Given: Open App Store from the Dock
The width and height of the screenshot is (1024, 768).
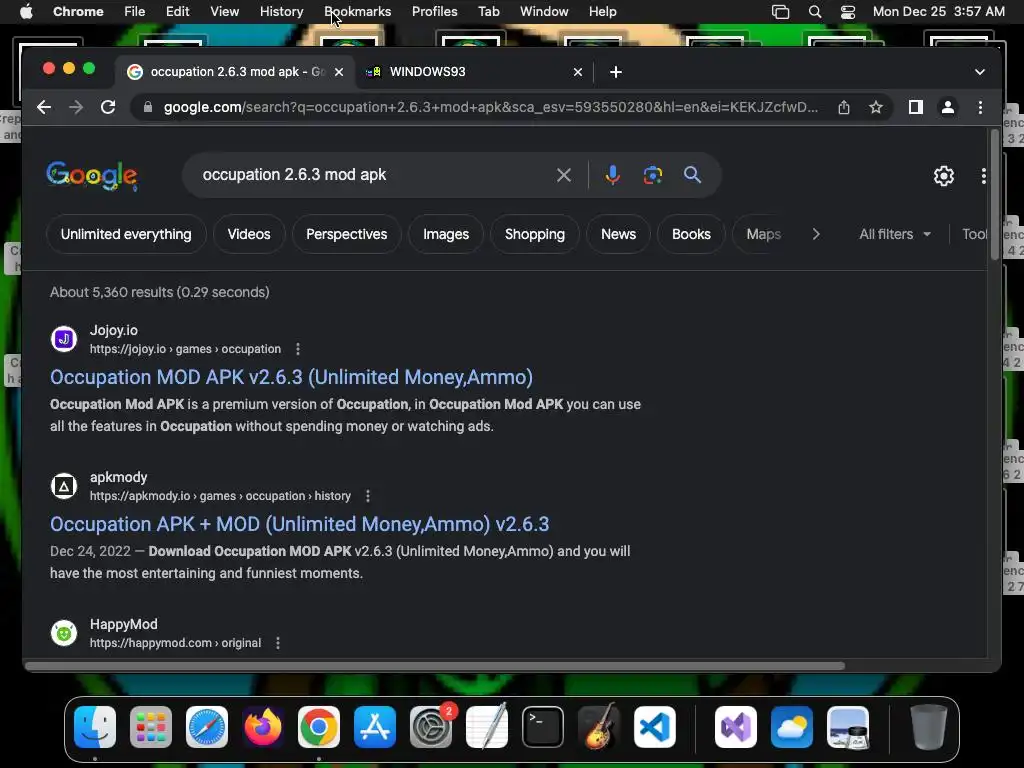Looking at the screenshot, I should coord(375,727).
